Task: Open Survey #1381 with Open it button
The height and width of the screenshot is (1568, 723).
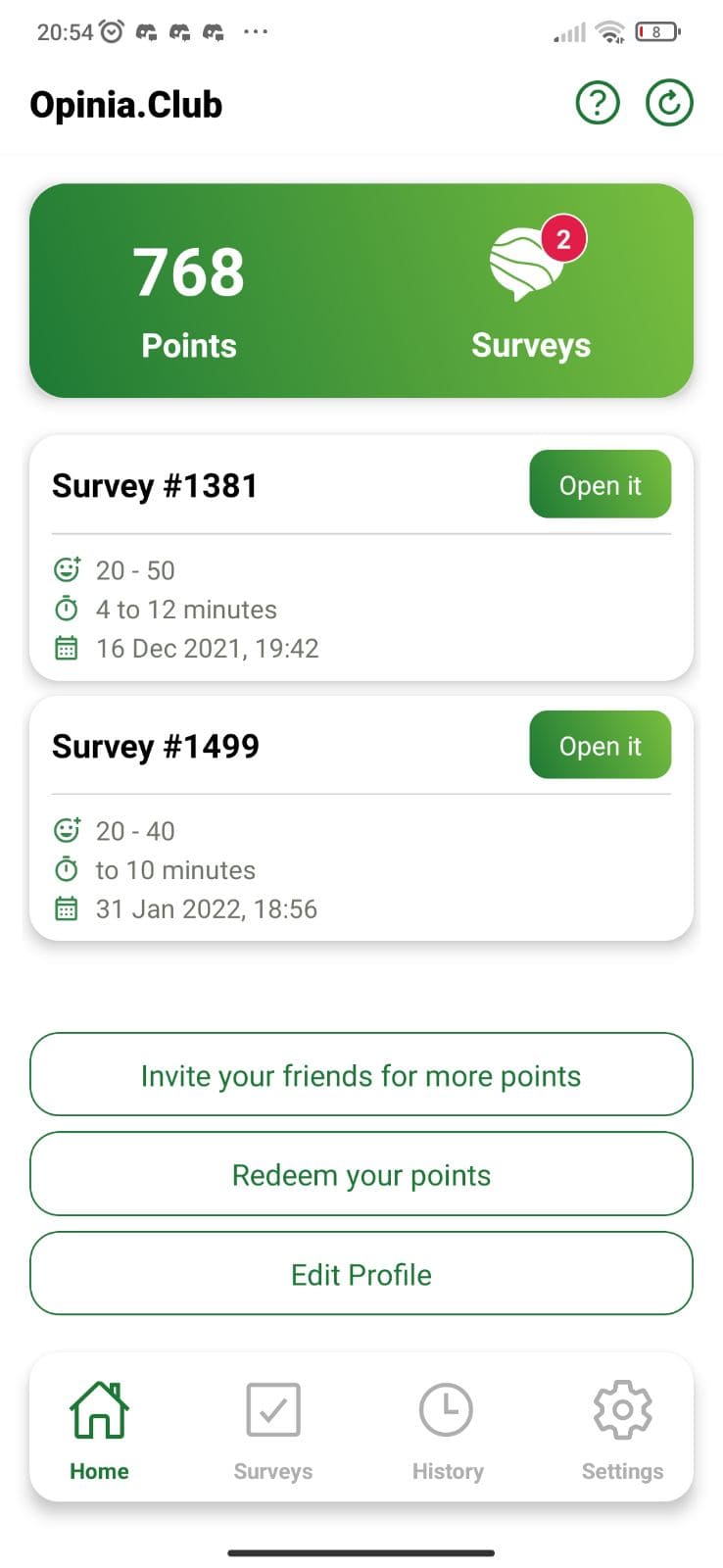Action: [x=600, y=485]
